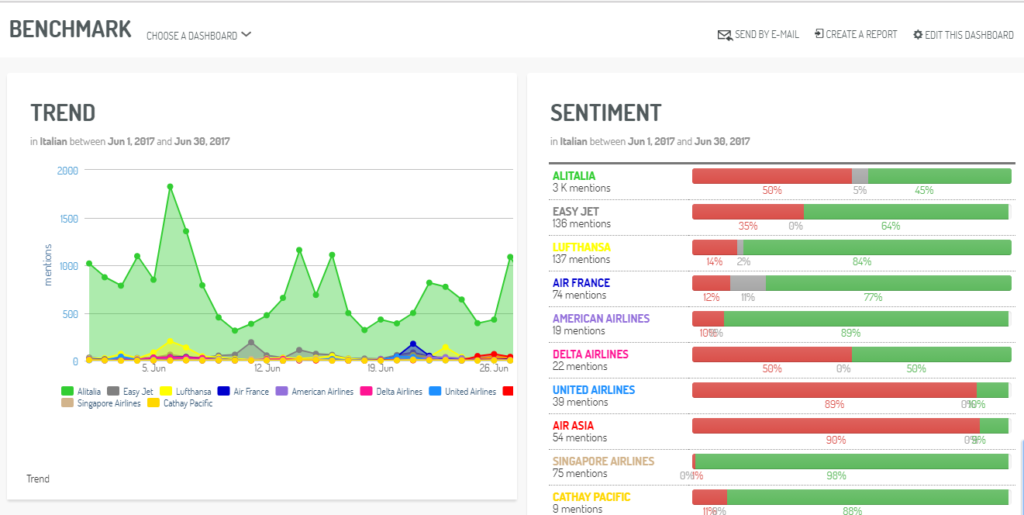This screenshot has height=515, width=1024.
Task: Click the gear icon for Edit This Dashboard
Action: coord(918,35)
